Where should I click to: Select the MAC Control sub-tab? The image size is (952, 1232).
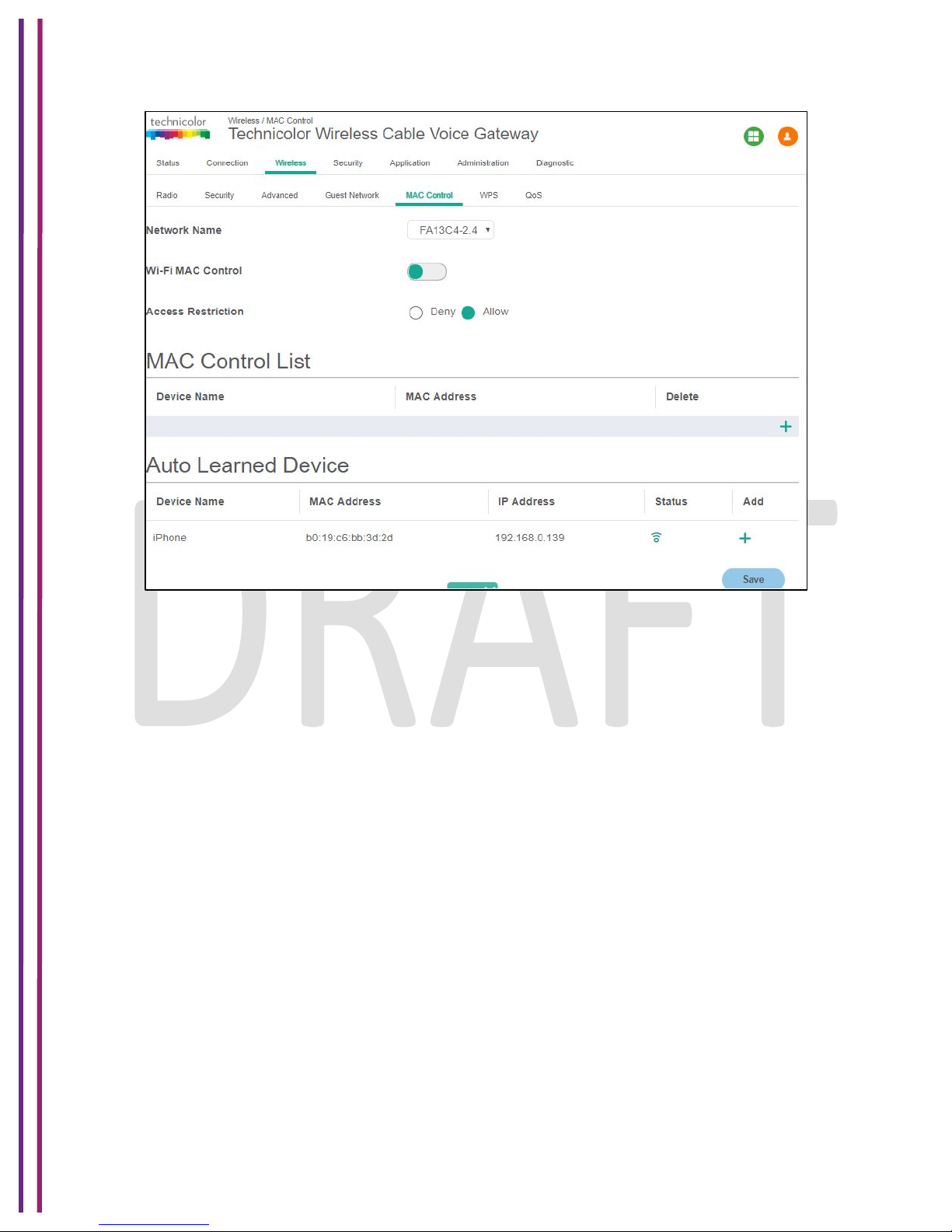tap(429, 195)
